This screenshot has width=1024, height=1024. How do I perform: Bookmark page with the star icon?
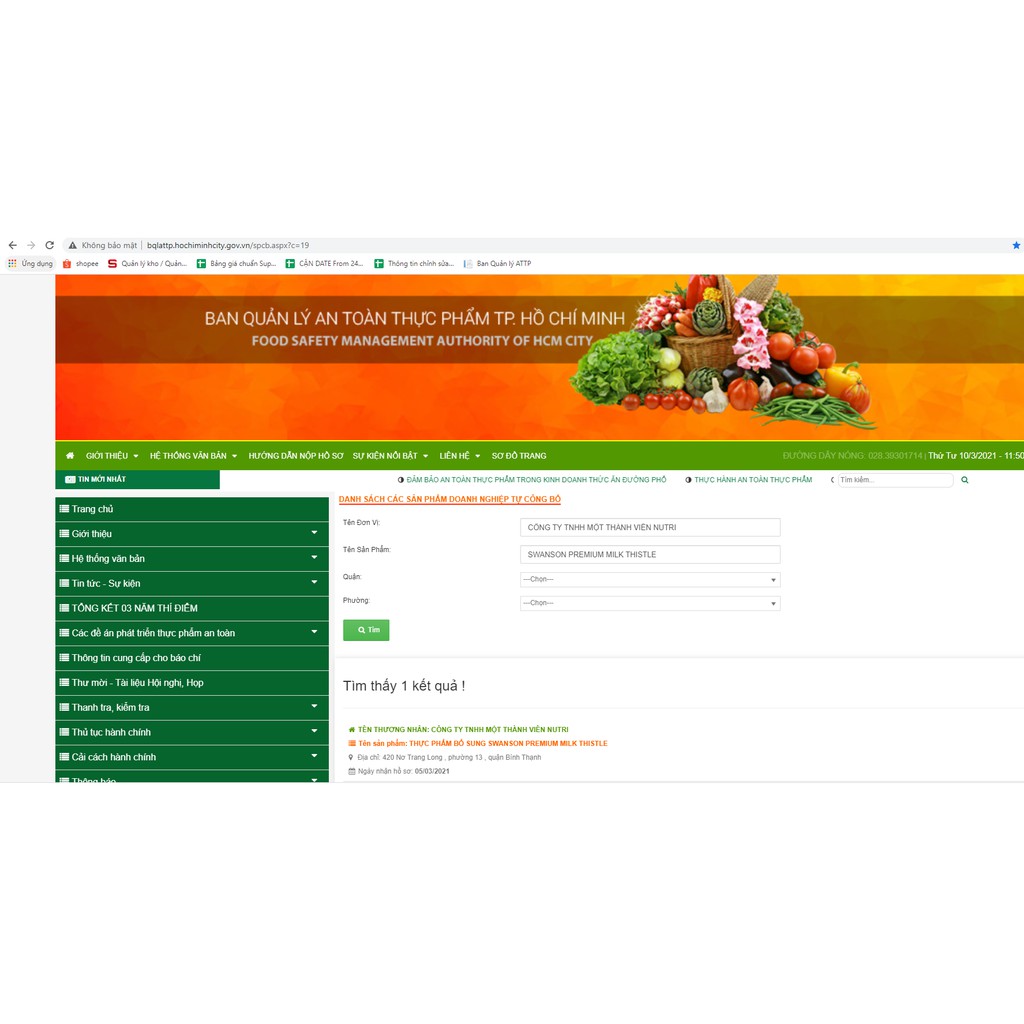[1016, 245]
